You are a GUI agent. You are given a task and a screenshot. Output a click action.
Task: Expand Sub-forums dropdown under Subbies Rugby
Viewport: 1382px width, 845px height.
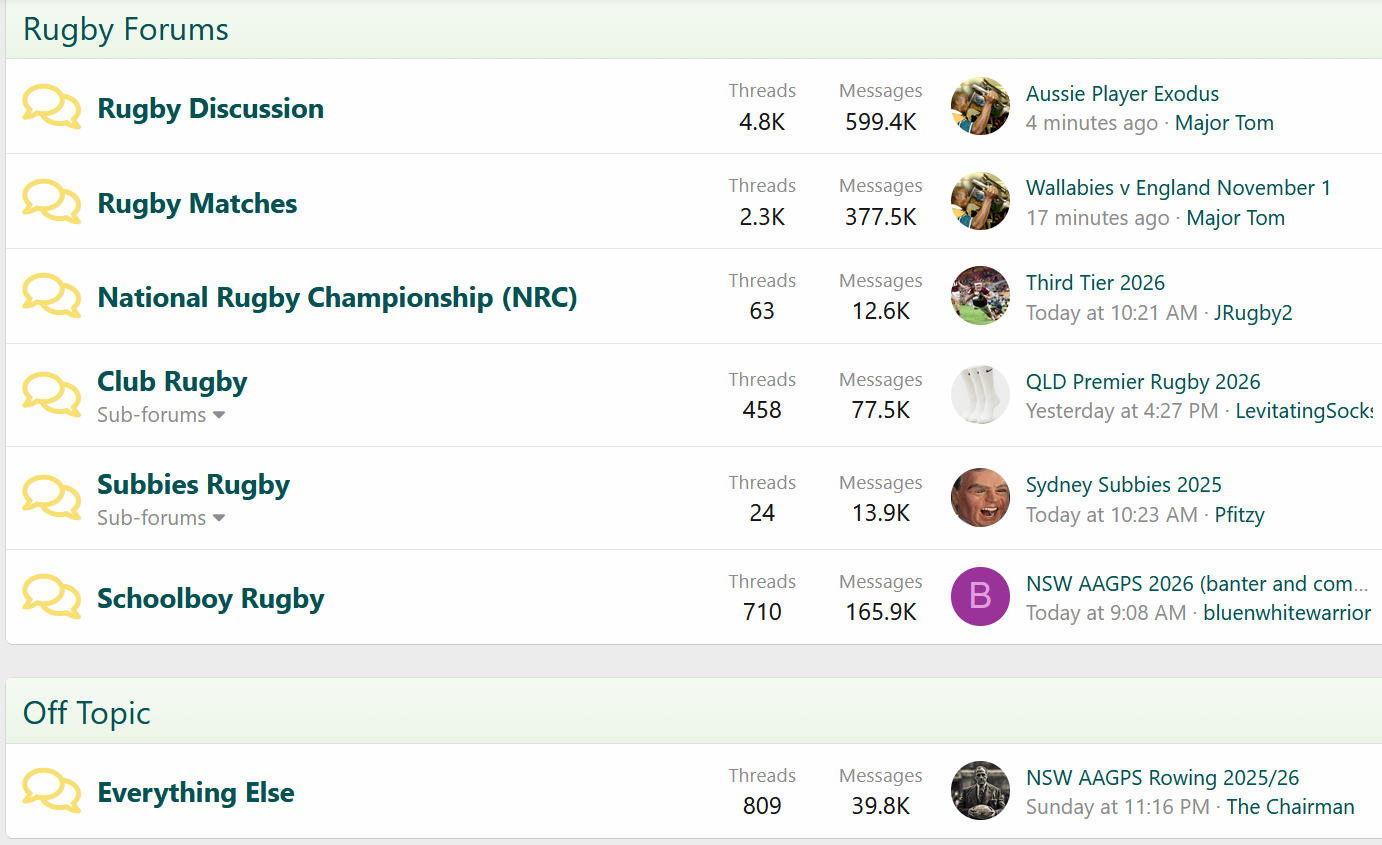(x=161, y=518)
